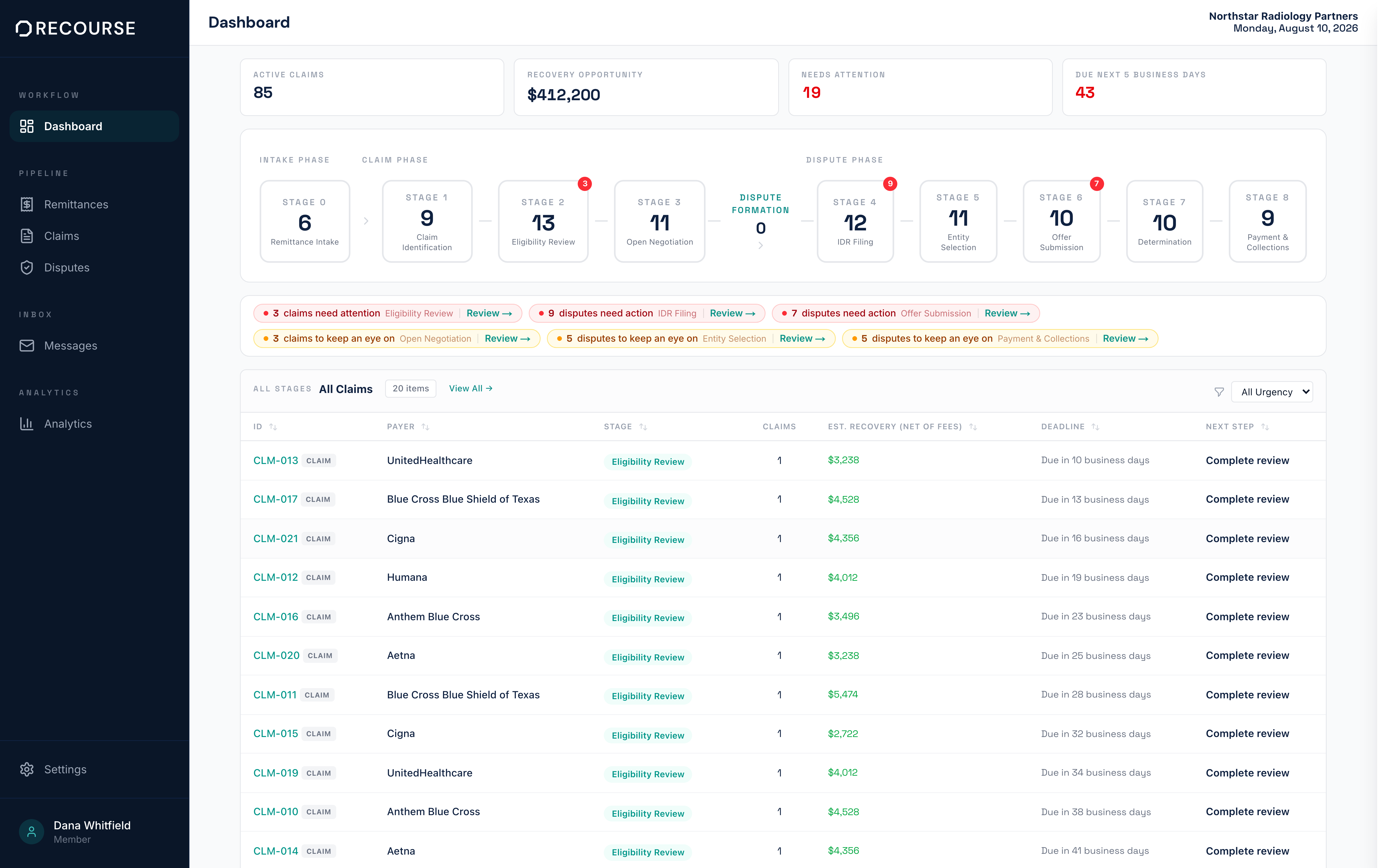Open the Dashboard grid icon
Screen dimensions: 1389x868
click(x=27, y=126)
